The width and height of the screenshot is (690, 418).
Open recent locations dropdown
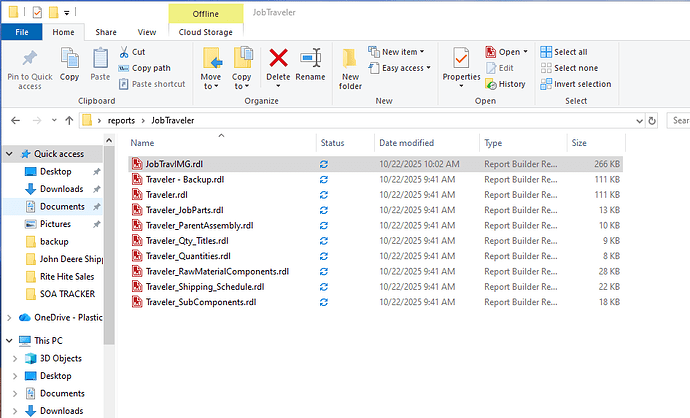(x=54, y=121)
